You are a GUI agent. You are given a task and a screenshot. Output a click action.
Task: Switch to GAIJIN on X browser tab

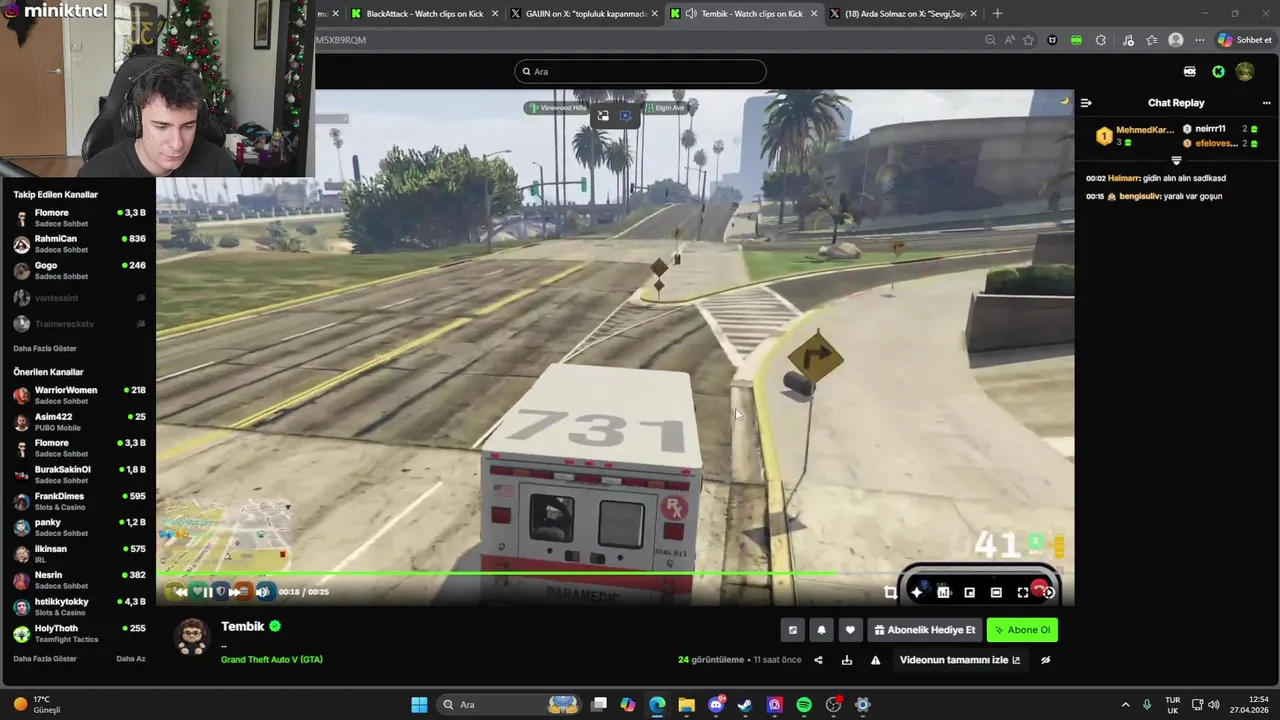(x=583, y=14)
